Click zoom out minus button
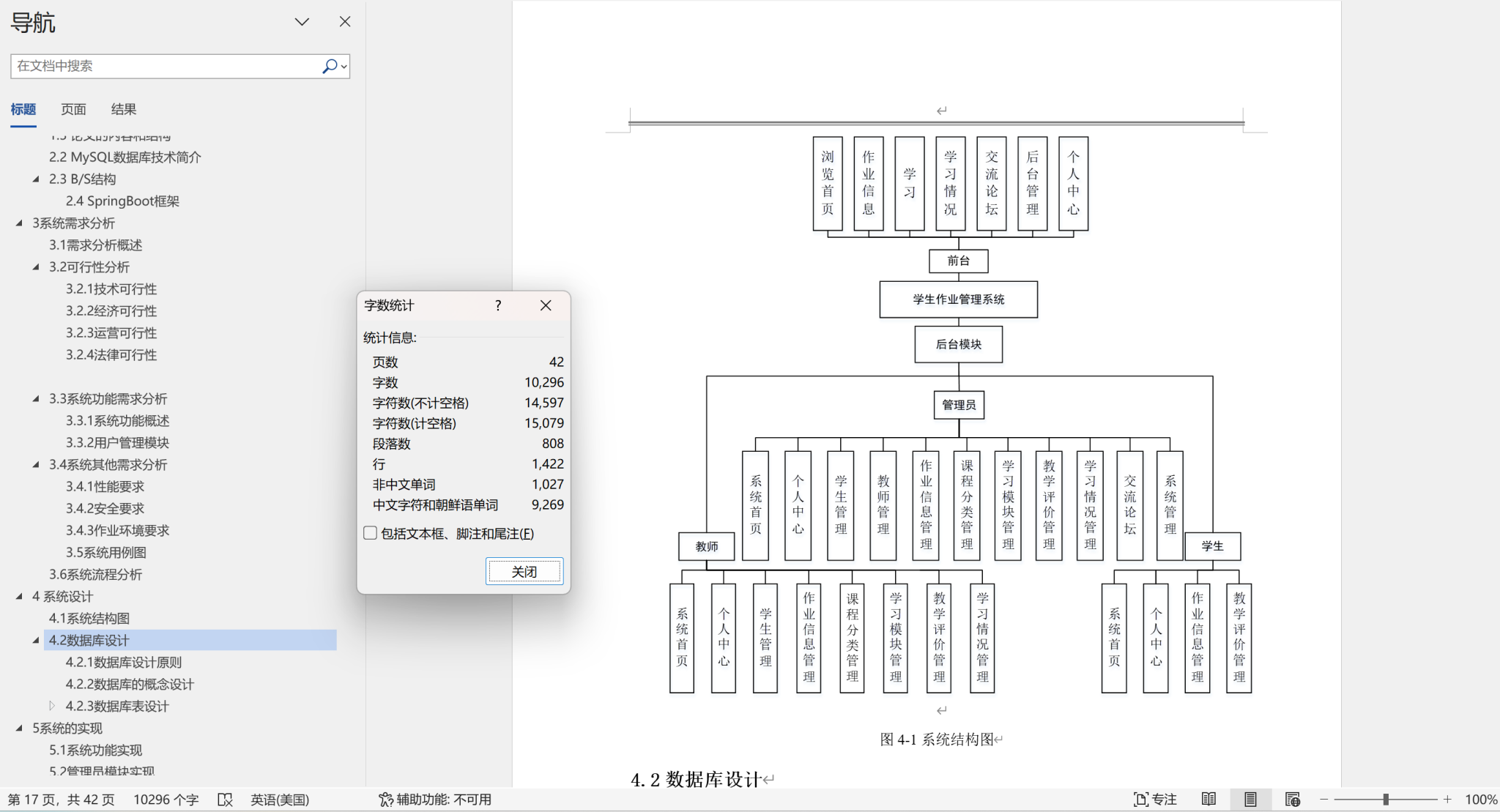The height and width of the screenshot is (812, 1500). point(1324,800)
